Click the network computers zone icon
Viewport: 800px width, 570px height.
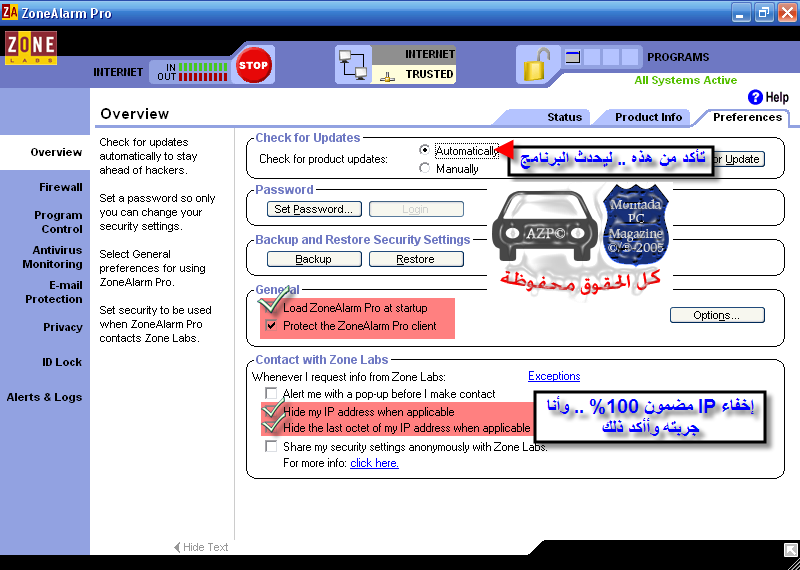pyautogui.click(x=353, y=65)
